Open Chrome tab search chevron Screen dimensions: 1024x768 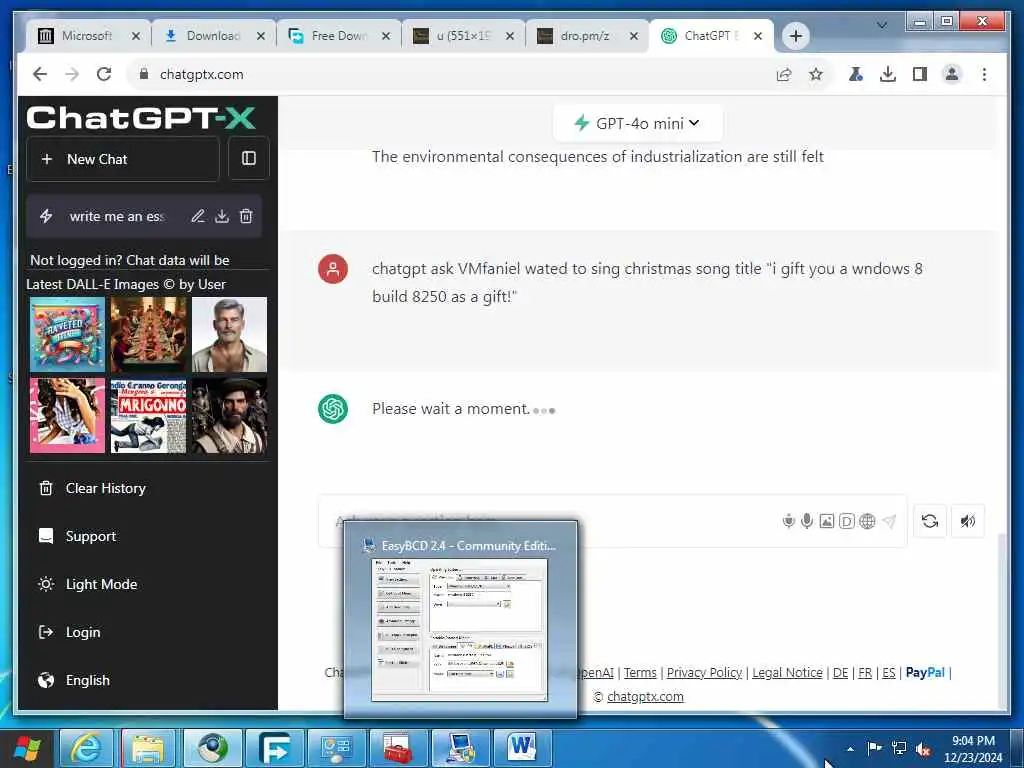pyautogui.click(x=882, y=25)
